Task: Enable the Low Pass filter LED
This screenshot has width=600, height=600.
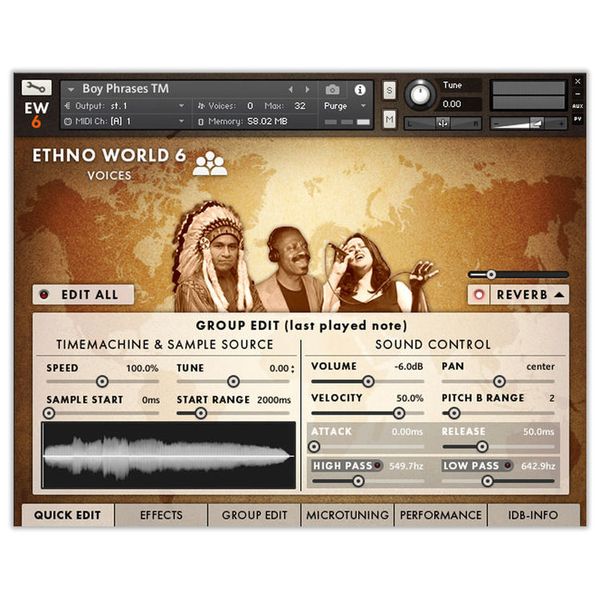Action: pos(507,465)
